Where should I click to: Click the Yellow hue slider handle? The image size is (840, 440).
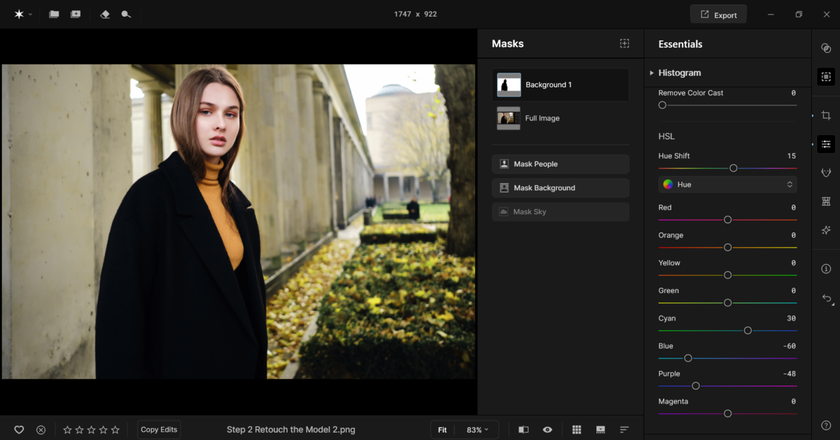728,275
